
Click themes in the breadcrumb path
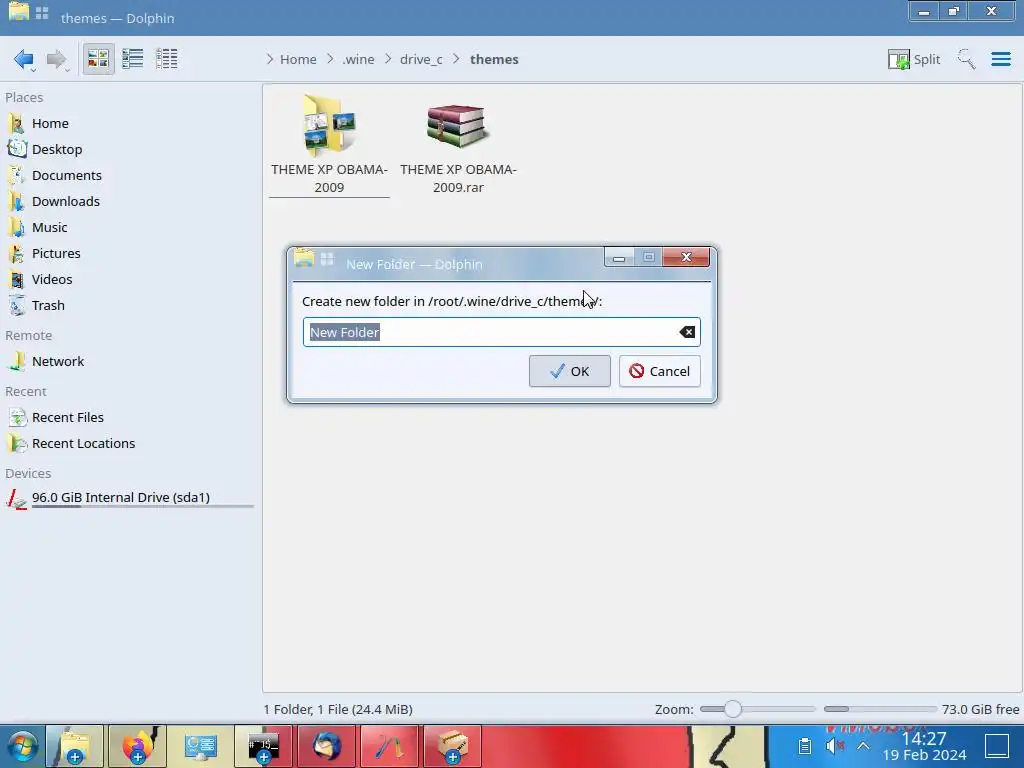coord(494,59)
